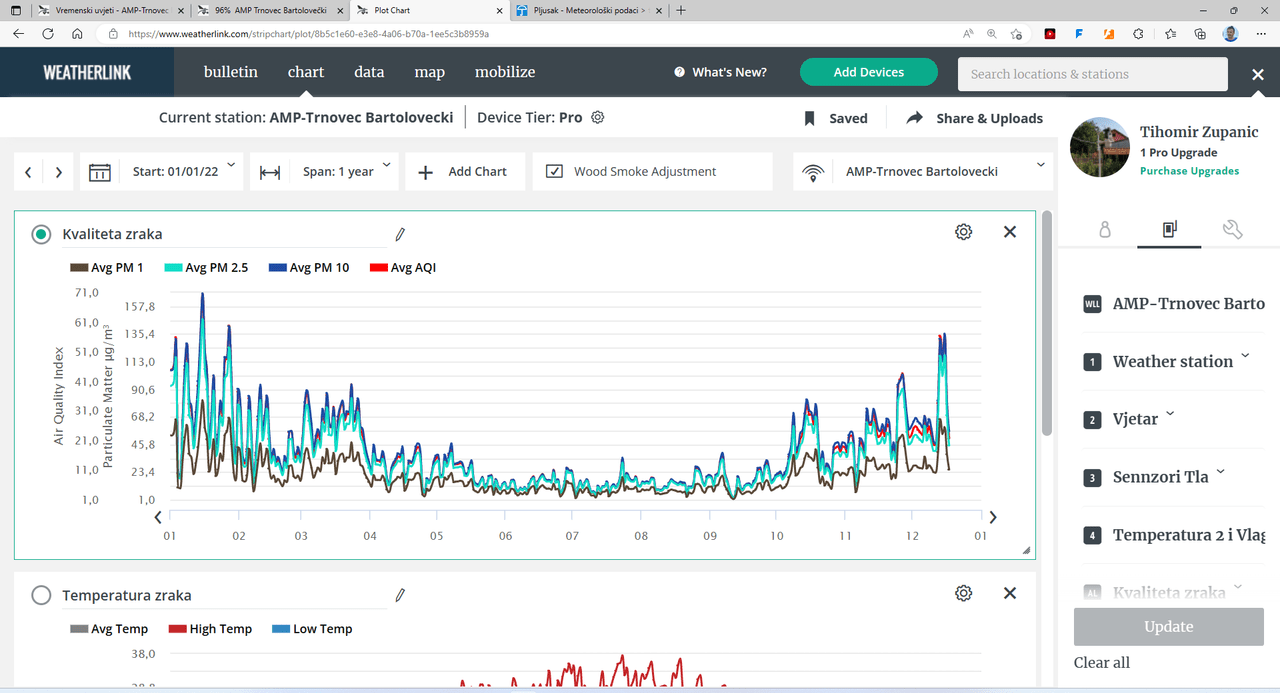
Task: Add page to browser favorites star
Action: pyautogui.click(x=1017, y=33)
